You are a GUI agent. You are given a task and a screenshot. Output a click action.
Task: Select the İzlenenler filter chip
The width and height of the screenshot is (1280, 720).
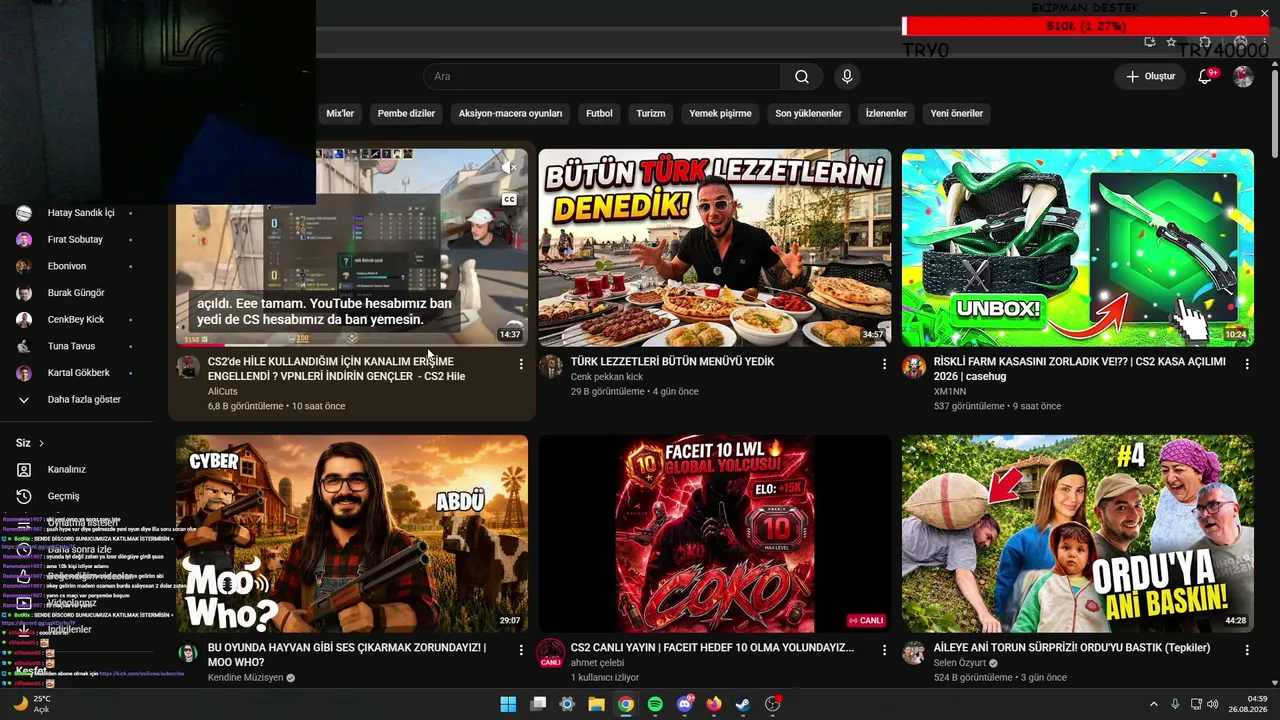(x=886, y=114)
